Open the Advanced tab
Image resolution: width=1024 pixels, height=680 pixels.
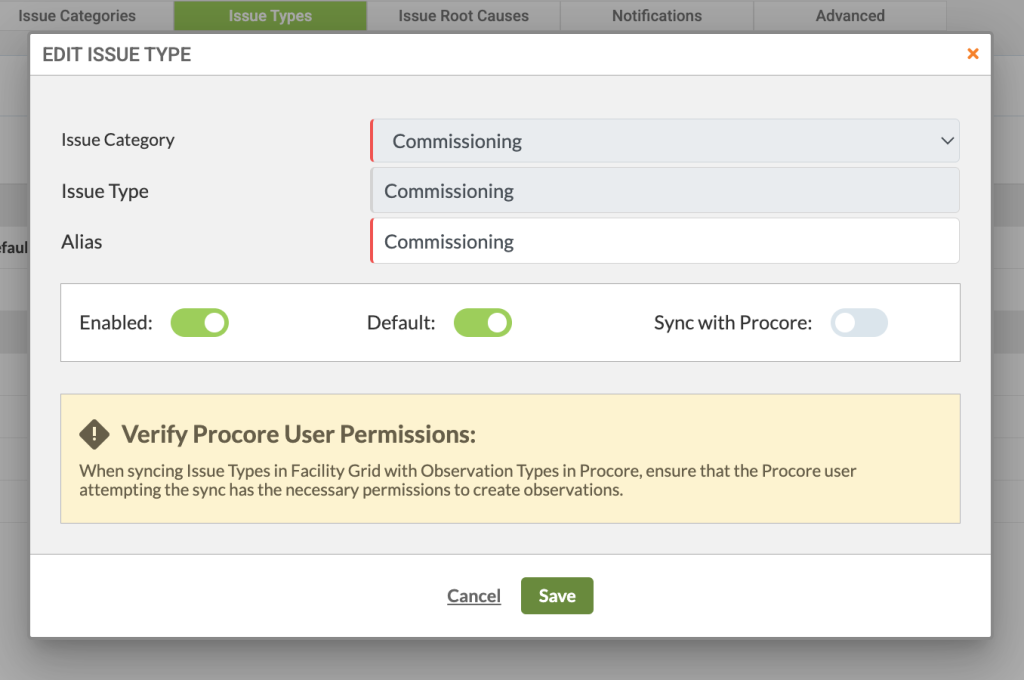[850, 16]
